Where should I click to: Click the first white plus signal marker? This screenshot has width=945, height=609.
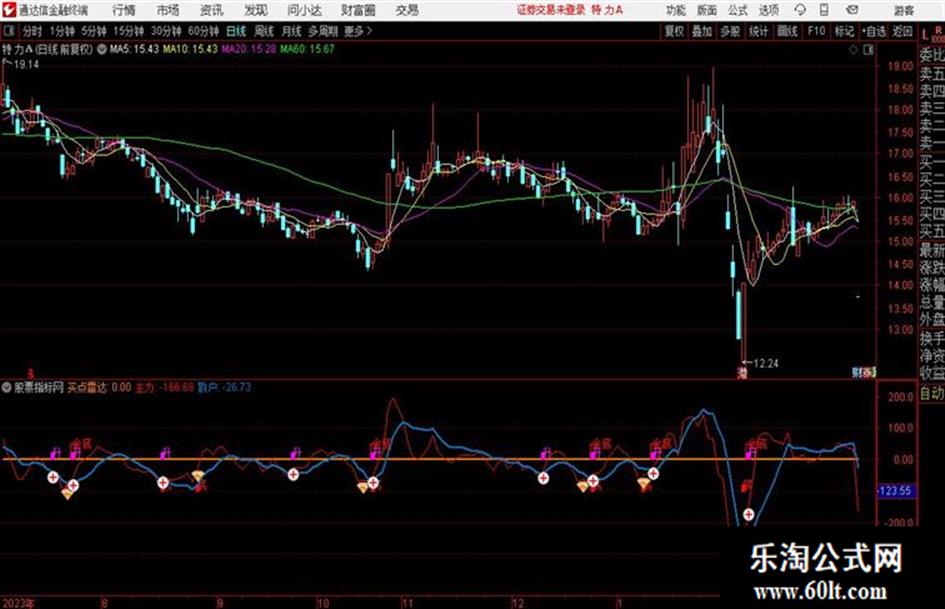click(x=53, y=478)
